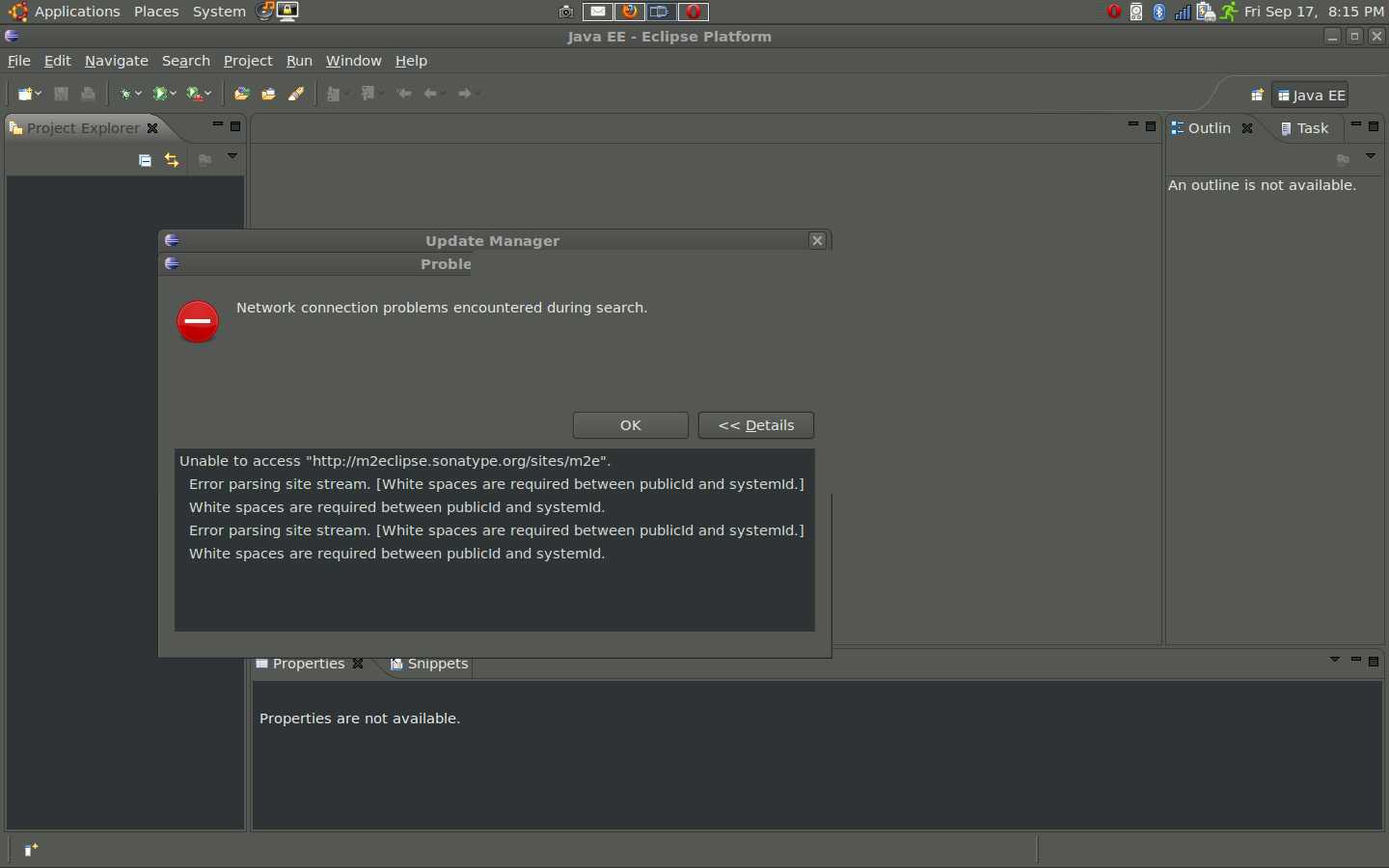Open the Debug dropdown arrow
The width and height of the screenshot is (1389, 868).
pyautogui.click(x=138, y=94)
